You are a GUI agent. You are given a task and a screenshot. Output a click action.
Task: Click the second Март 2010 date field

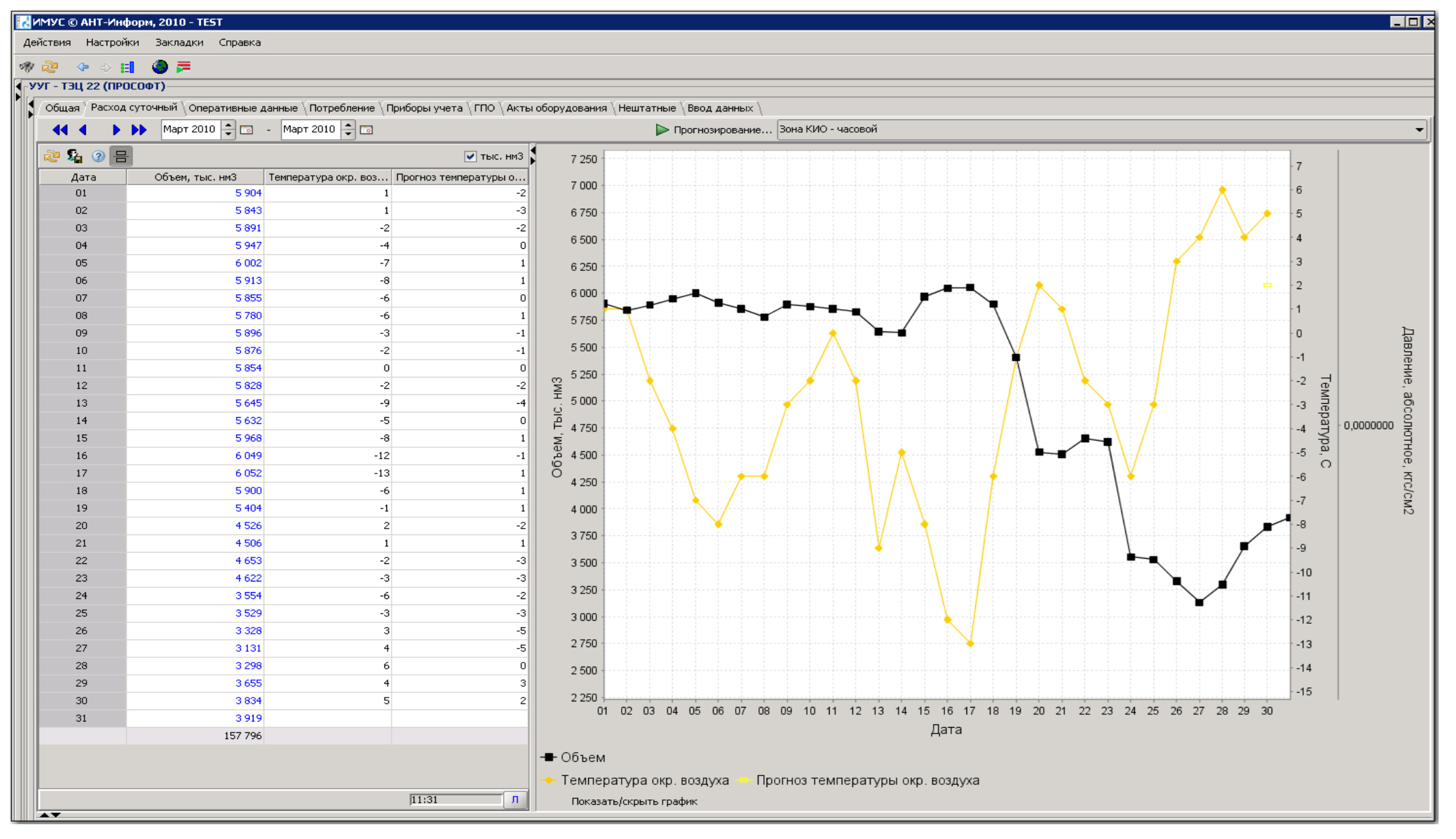[311, 129]
